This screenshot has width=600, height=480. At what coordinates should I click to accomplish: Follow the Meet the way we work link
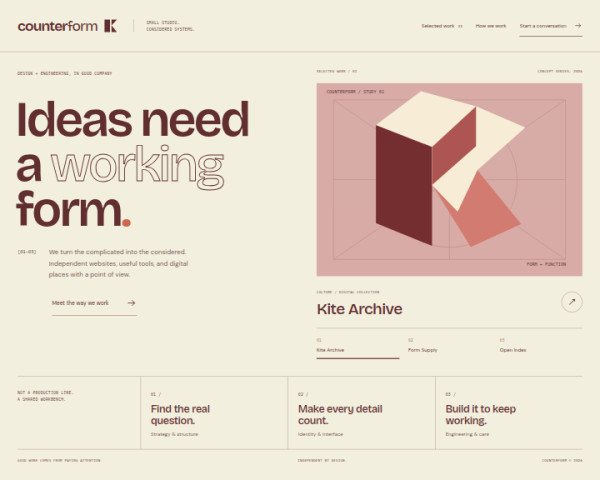tap(94, 303)
